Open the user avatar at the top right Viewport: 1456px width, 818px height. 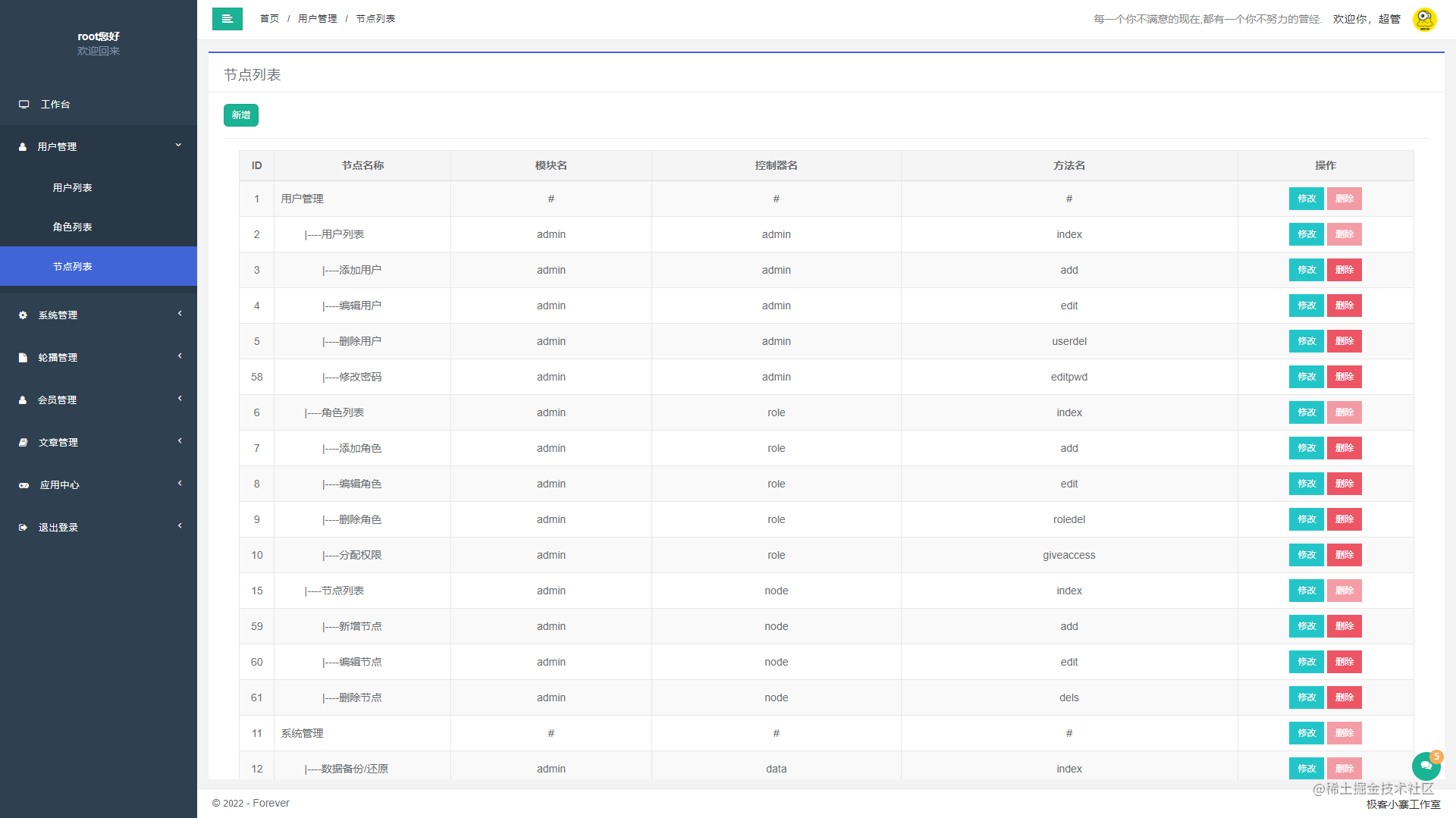tap(1424, 19)
